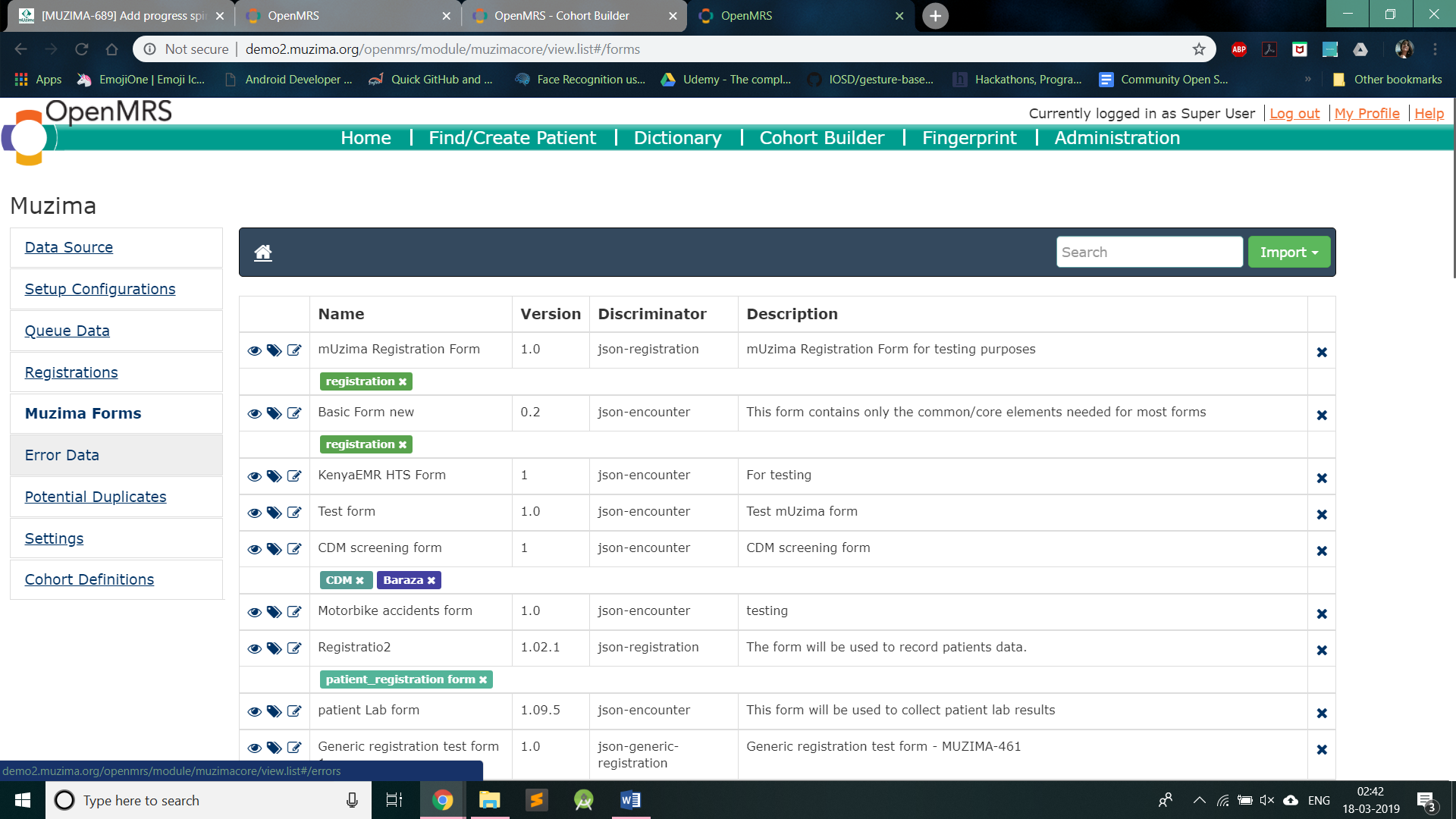Remove the Baraza tag
Screen dimensions: 1456x819
(x=431, y=580)
